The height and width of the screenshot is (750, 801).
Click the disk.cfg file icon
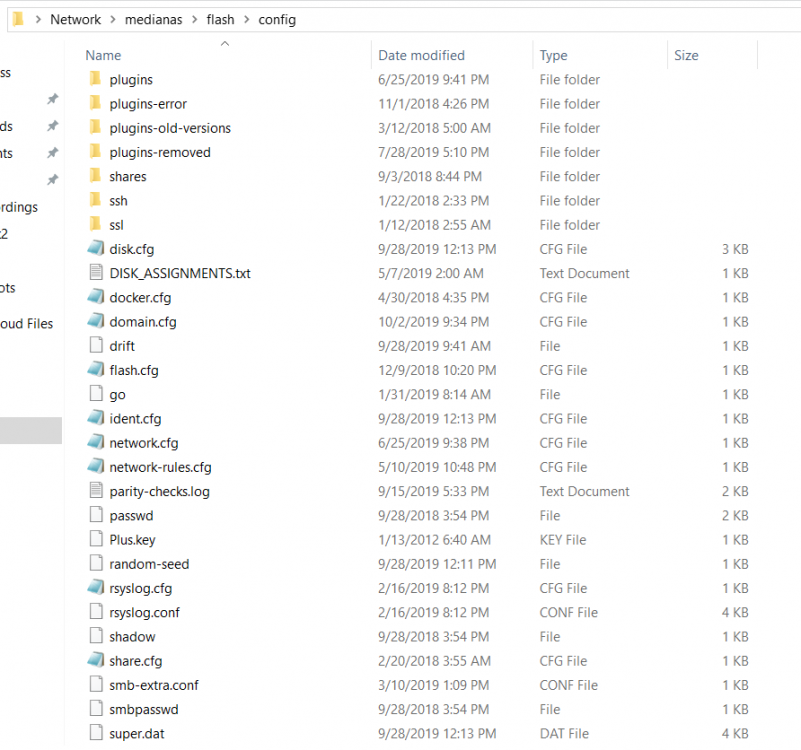(96, 248)
